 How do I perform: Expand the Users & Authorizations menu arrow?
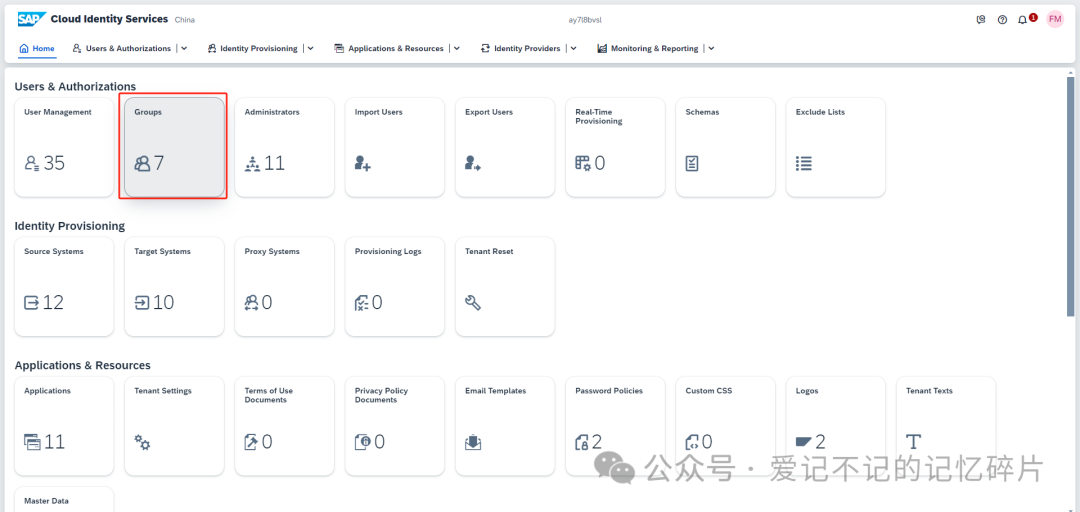(x=184, y=48)
